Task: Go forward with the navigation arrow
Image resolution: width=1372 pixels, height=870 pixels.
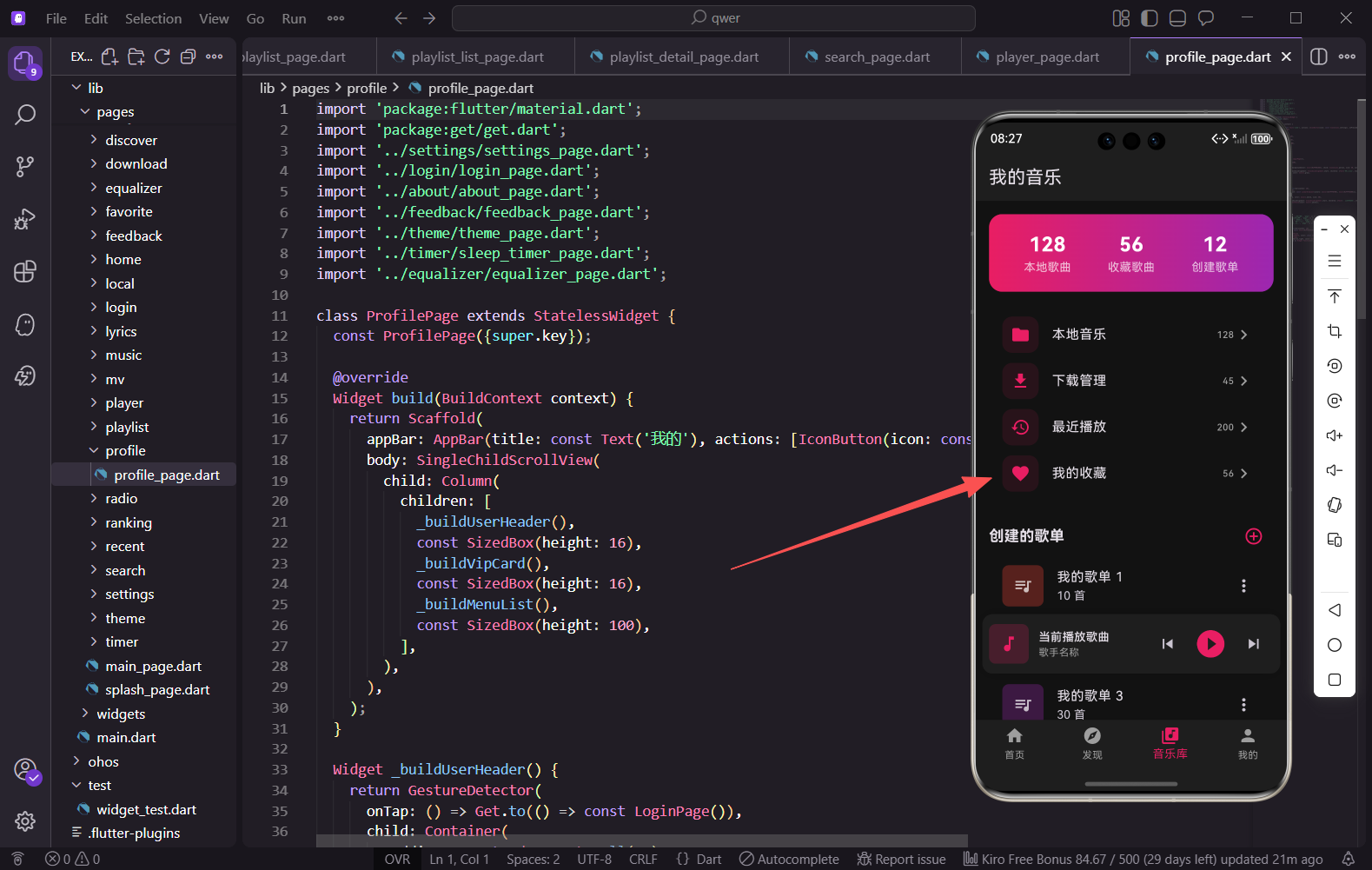Action: [x=429, y=18]
